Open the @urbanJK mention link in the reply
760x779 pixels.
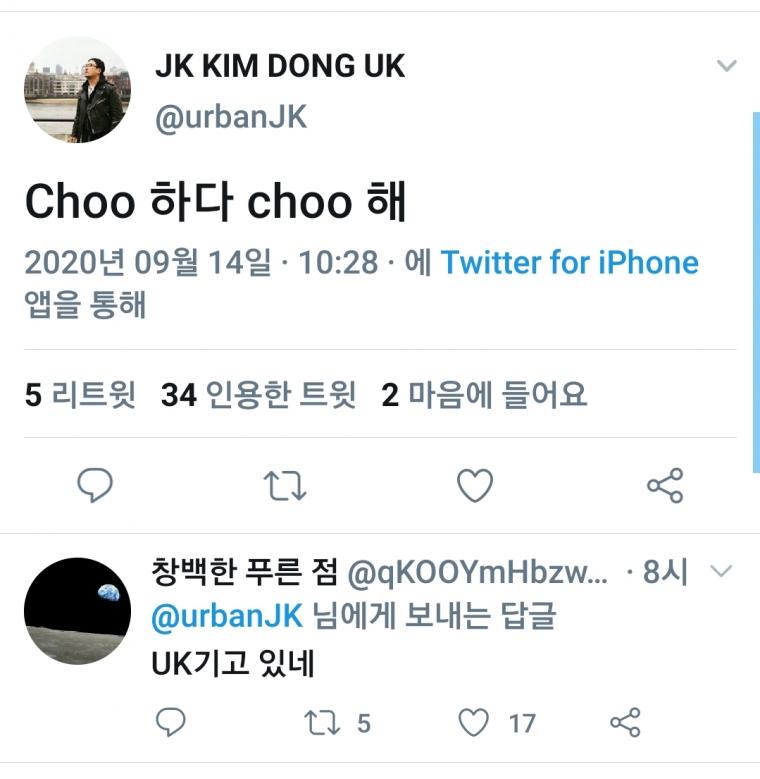coord(227,617)
